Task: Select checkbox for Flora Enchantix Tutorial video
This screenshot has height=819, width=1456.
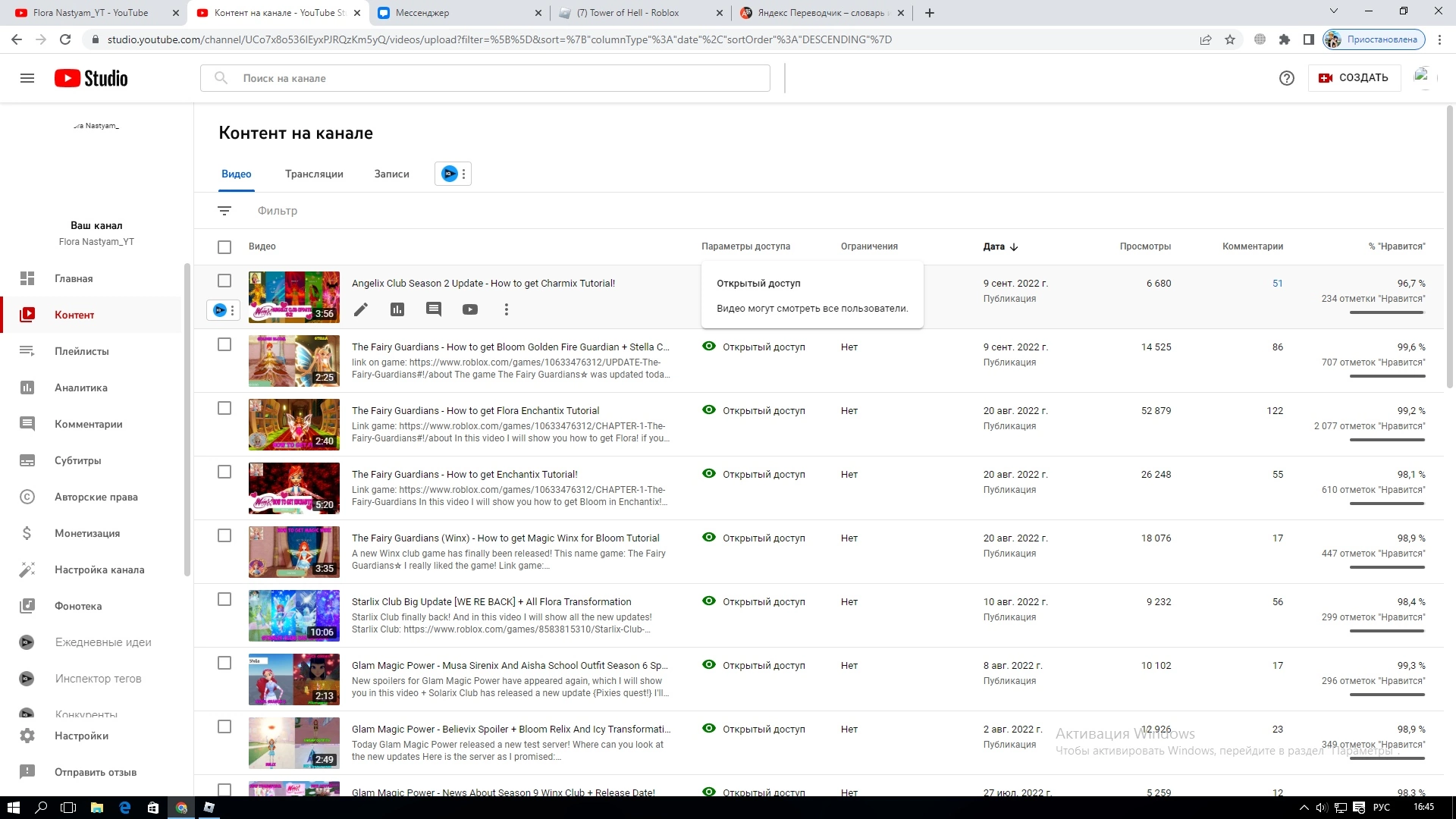Action: tap(224, 408)
